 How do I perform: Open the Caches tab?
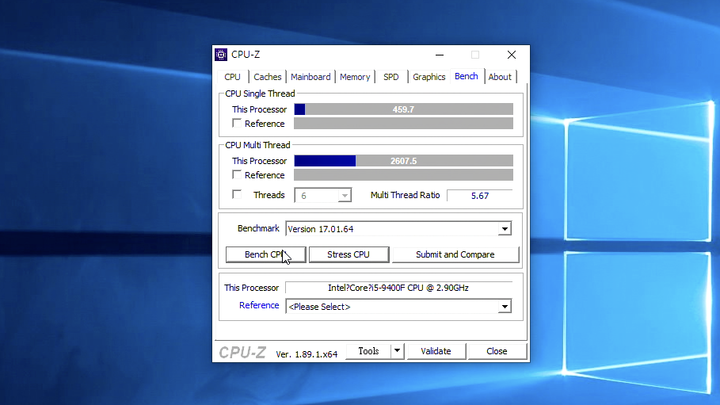point(267,77)
